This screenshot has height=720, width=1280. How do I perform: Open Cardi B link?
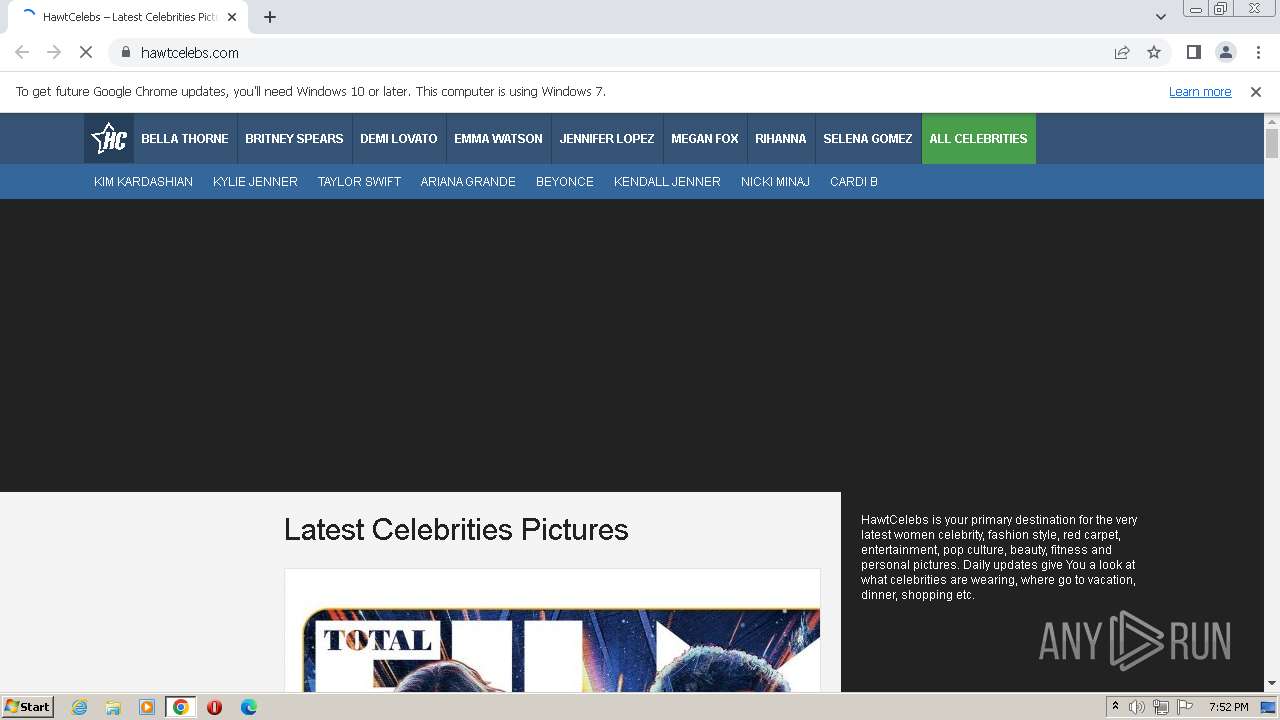click(x=854, y=182)
